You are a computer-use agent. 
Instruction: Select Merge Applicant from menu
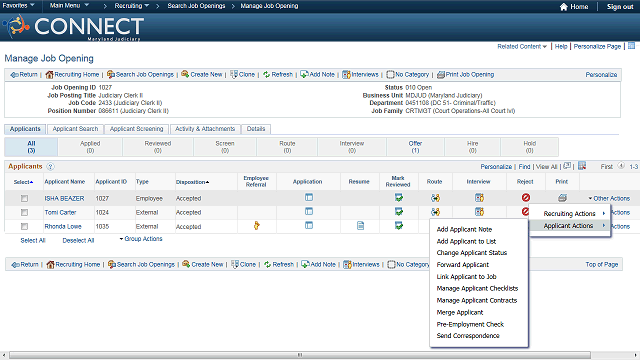(x=460, y=312)
